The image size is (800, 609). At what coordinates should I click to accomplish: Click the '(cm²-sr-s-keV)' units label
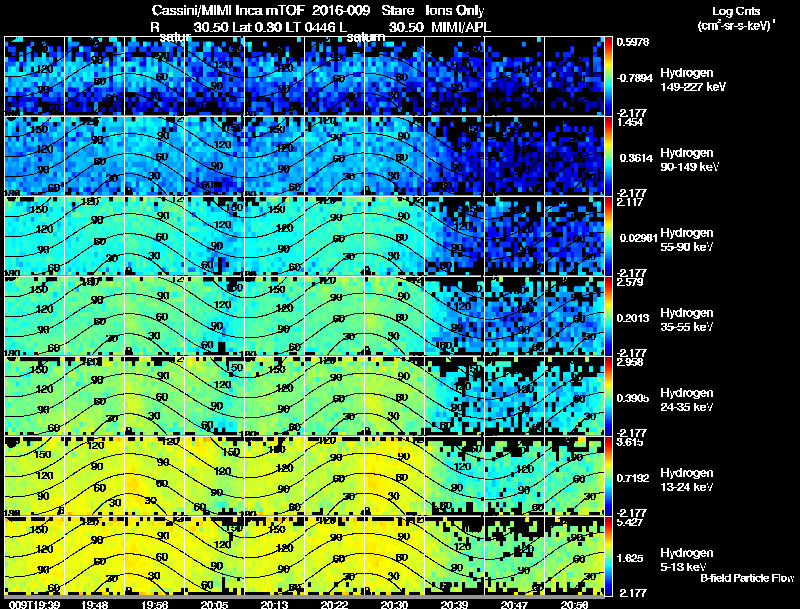click(736, 25)
